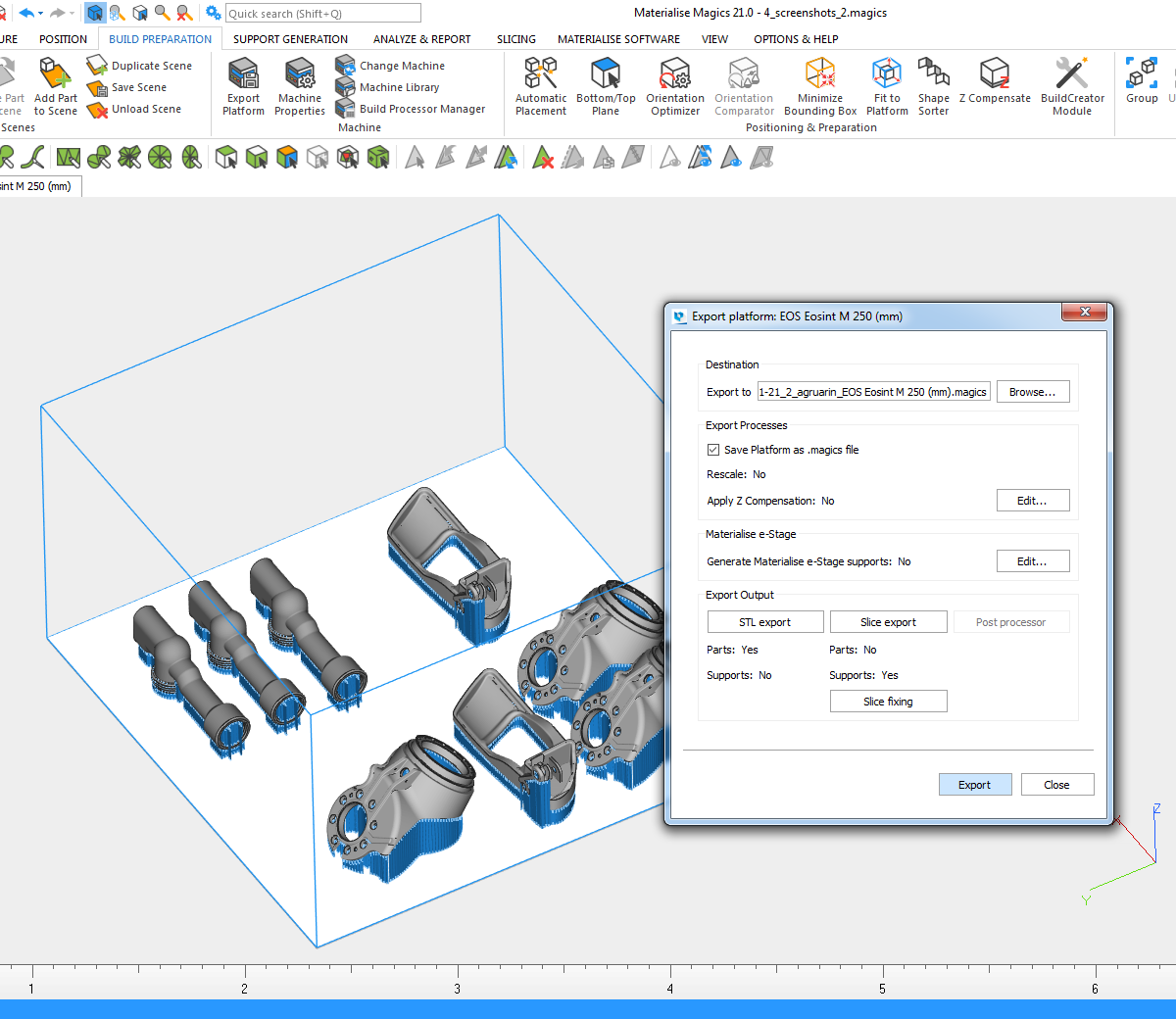Click the green quartered-circle mark icon
This screenshot has height=1019, width=1176.
pyautogui.click(x=160, y=157)
